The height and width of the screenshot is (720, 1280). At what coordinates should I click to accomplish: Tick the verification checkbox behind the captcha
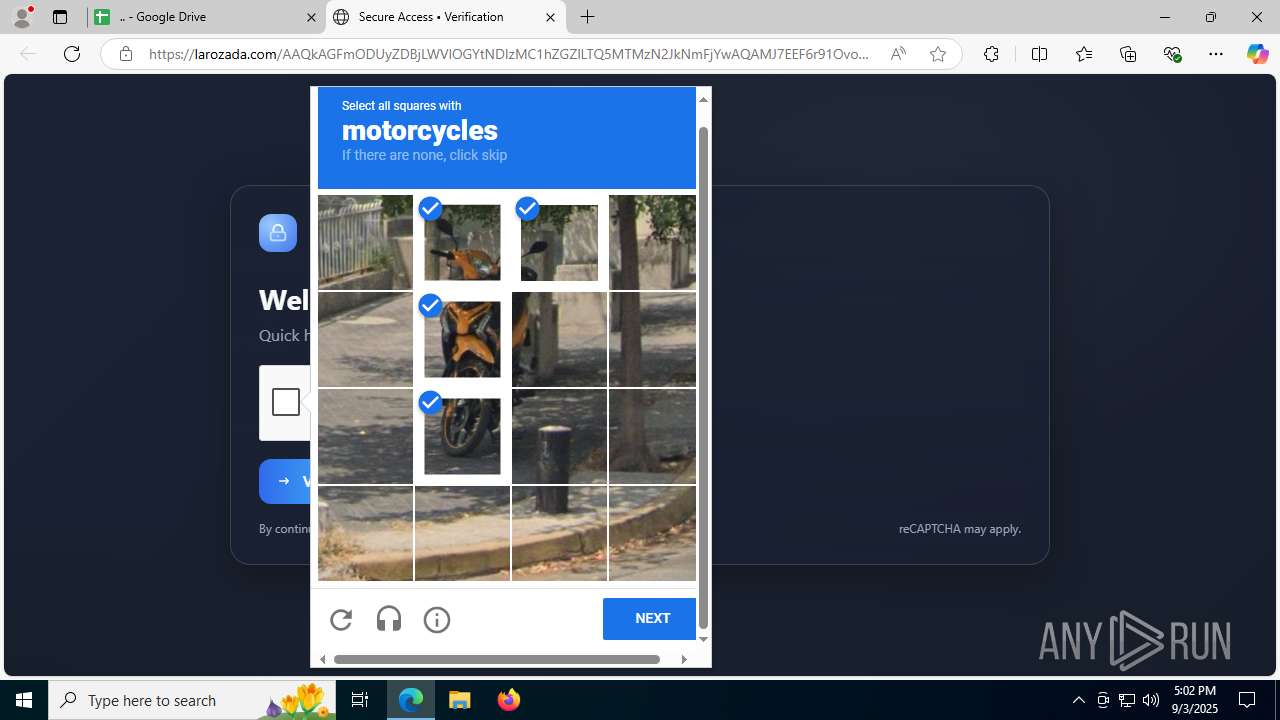[285, 402]
